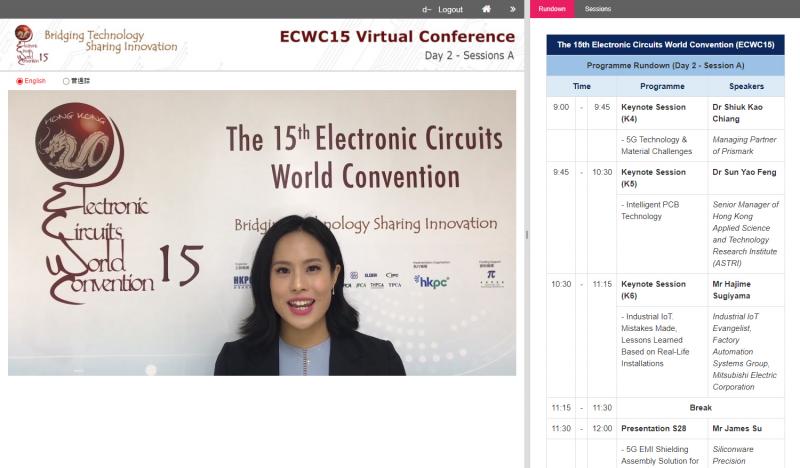Screen dimensions: 800x468
Task: Click 'Managing Partner of Prismark' text
Action: pos(744,145)
